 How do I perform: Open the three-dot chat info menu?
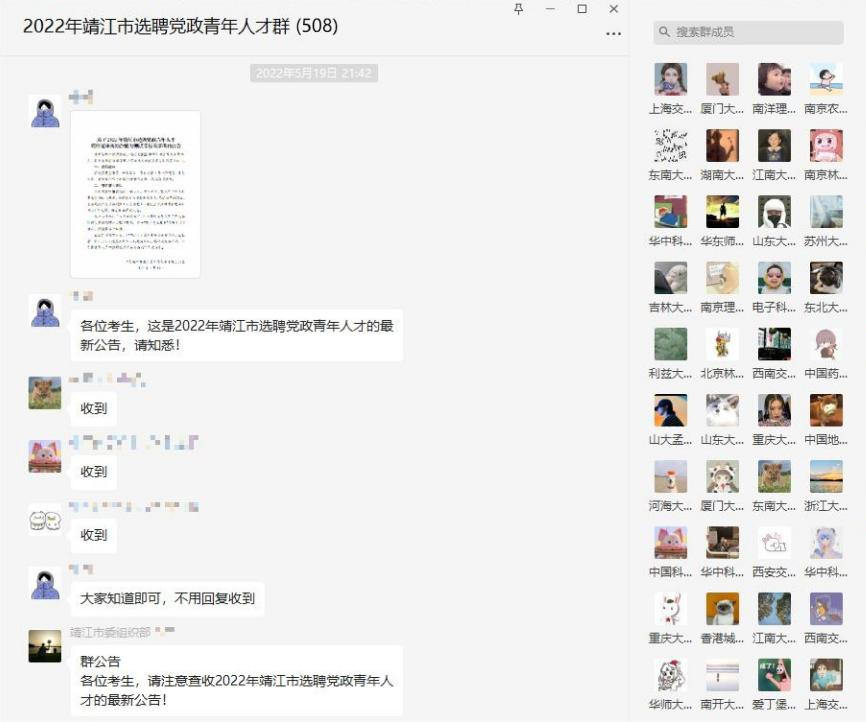(613, 33)
